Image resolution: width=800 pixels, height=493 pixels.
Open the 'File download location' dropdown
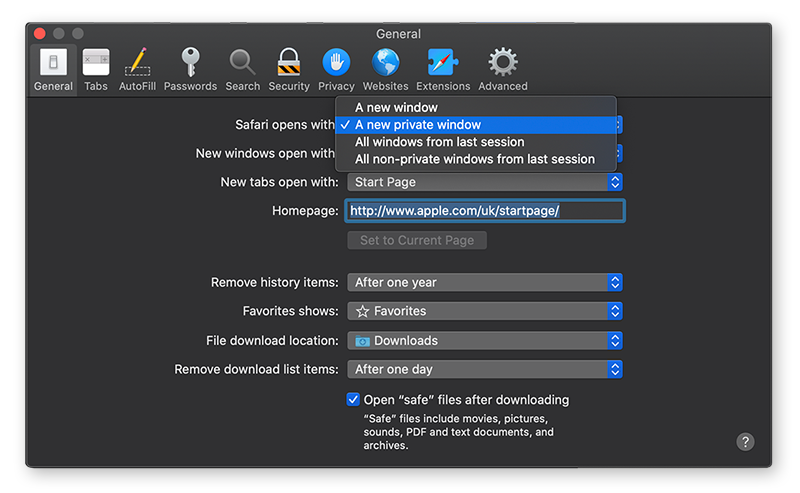pyautogui.click(x=485, y=340)
